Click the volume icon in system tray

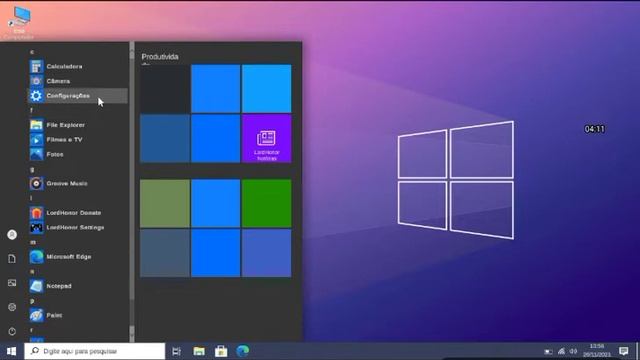573,351
